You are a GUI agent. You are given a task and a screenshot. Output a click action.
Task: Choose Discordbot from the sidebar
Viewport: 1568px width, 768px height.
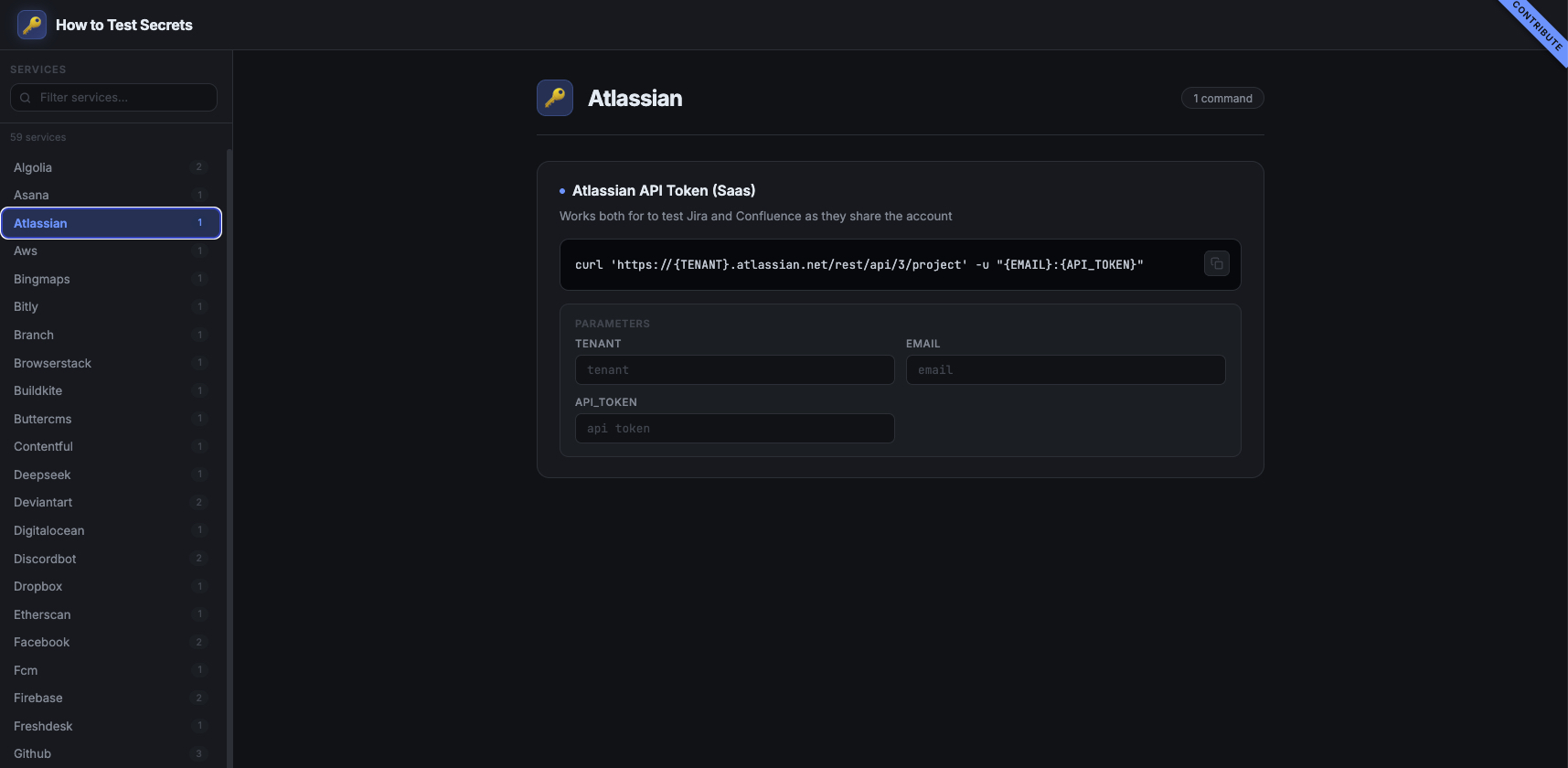click(x=111, y=559)
